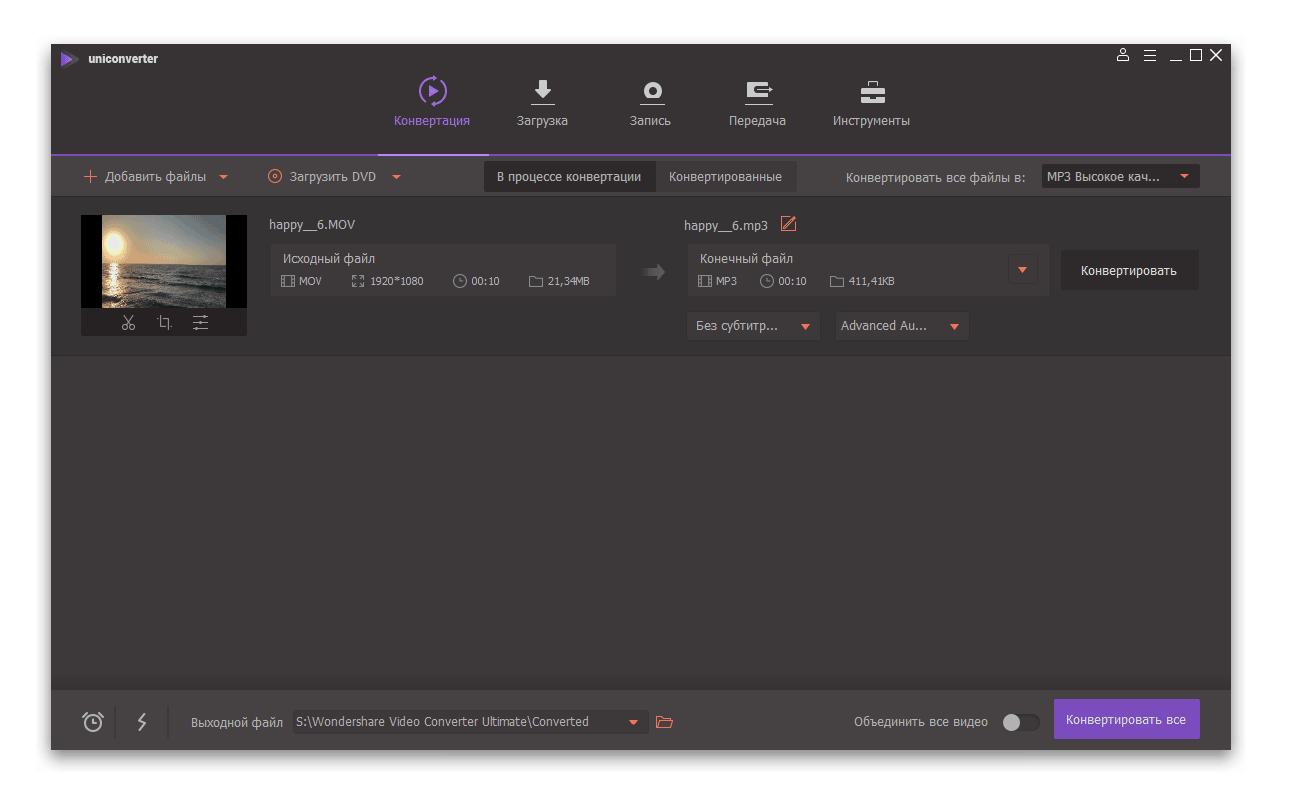This screenshot has width=1291, height=797.
Task: Open the MP3 Высокое кач... format dropdown
Action: [x=1120, y=177]
